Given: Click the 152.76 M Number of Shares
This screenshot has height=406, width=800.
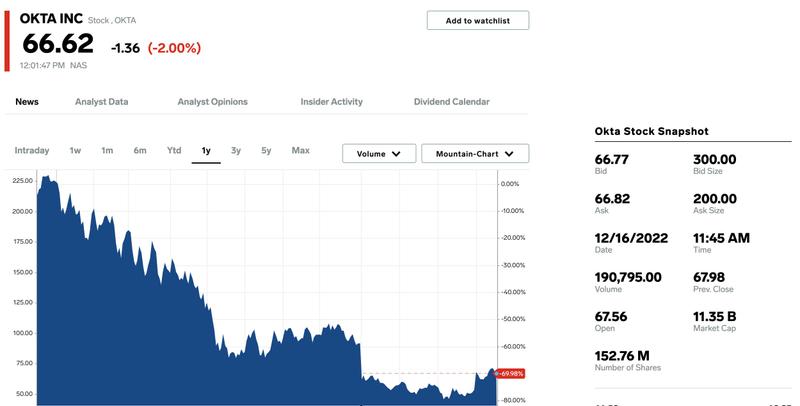Looking at the screenshot, I should [622, 356].
